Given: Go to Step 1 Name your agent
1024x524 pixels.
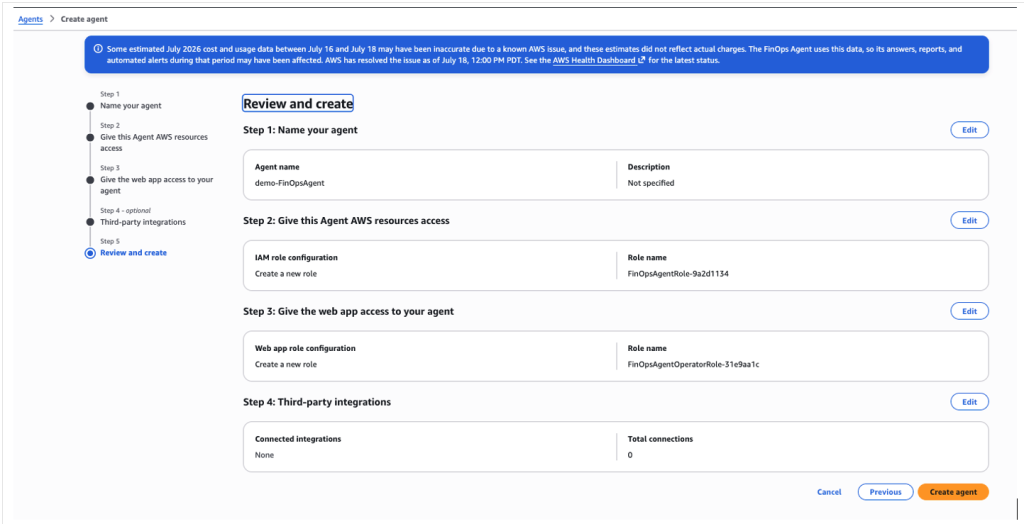Looking at the screenshot, I should (131, 105).
